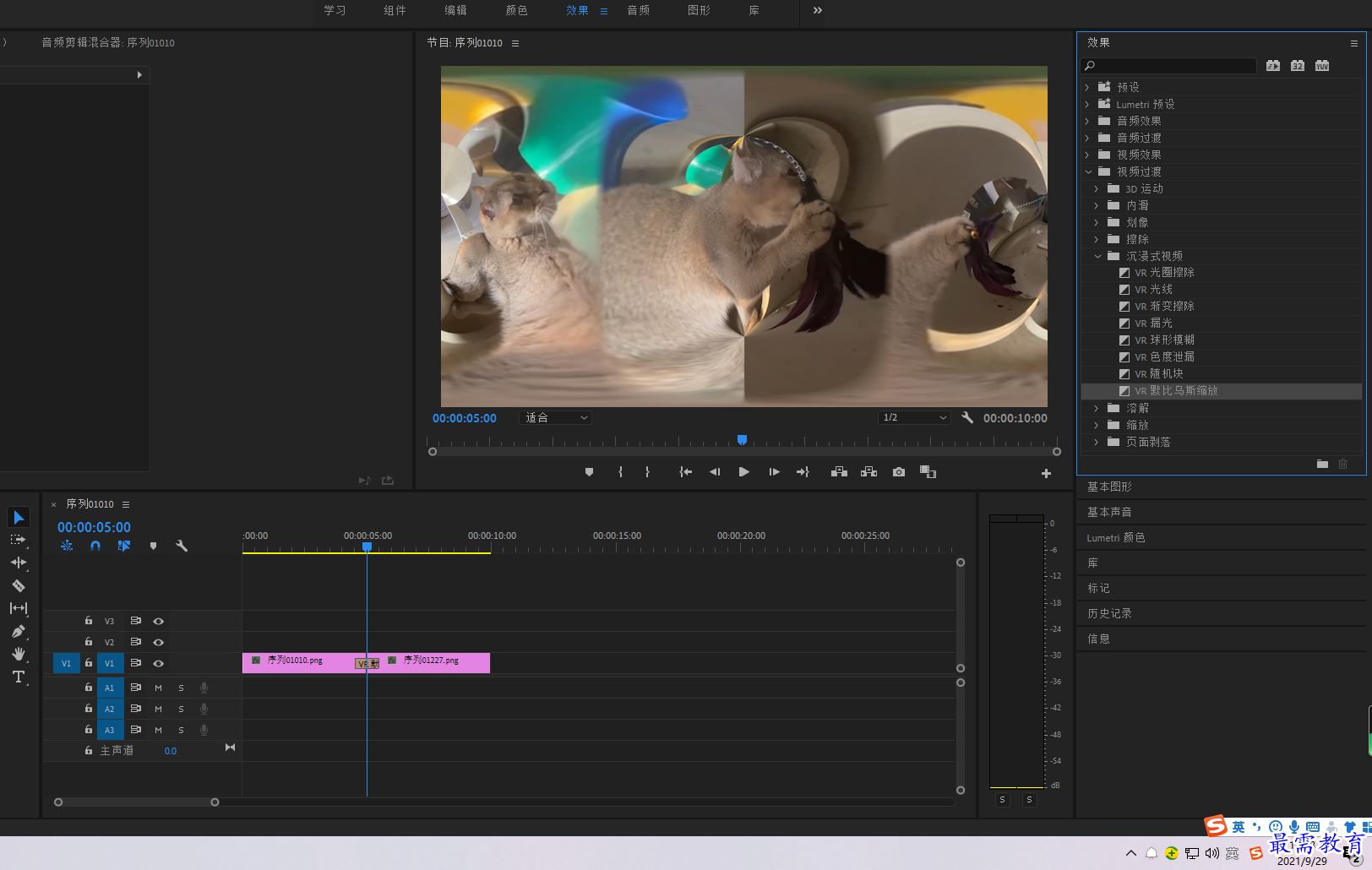Viewport: 1372px width, 870px height.
Task: Select the Slip tool
Action: point(19,608)
